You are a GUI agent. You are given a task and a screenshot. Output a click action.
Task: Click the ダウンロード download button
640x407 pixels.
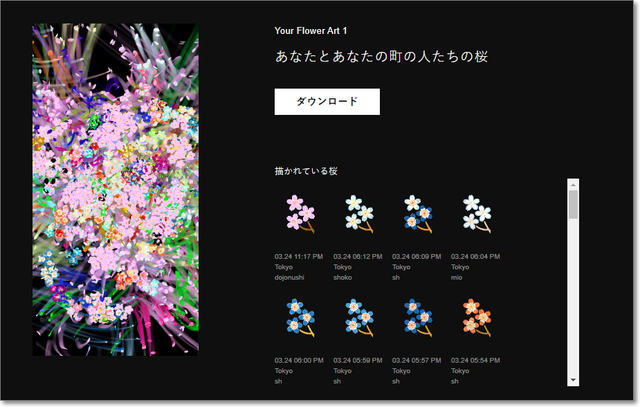point(326,101)
